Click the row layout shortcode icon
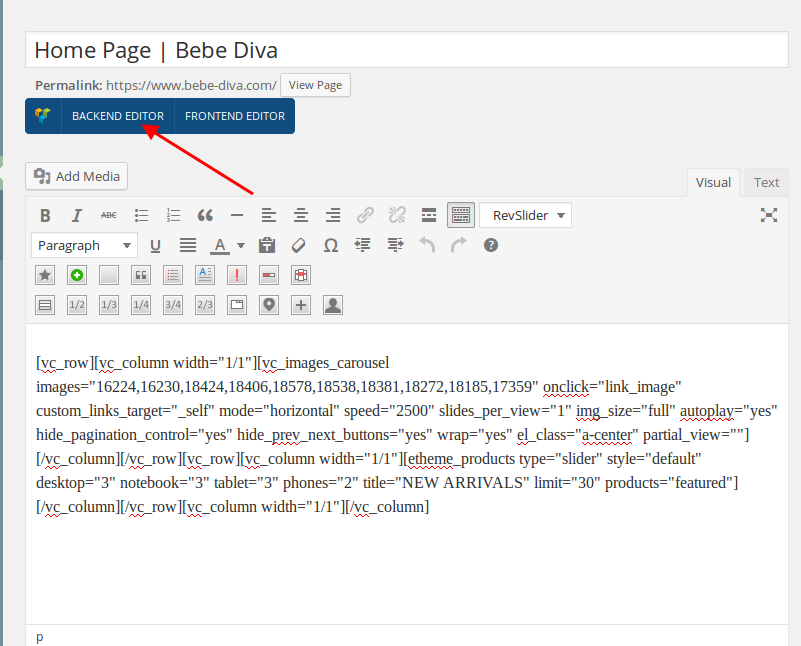Image resolution: width=801 pixels, height=646 pixels. coord(45,305)
